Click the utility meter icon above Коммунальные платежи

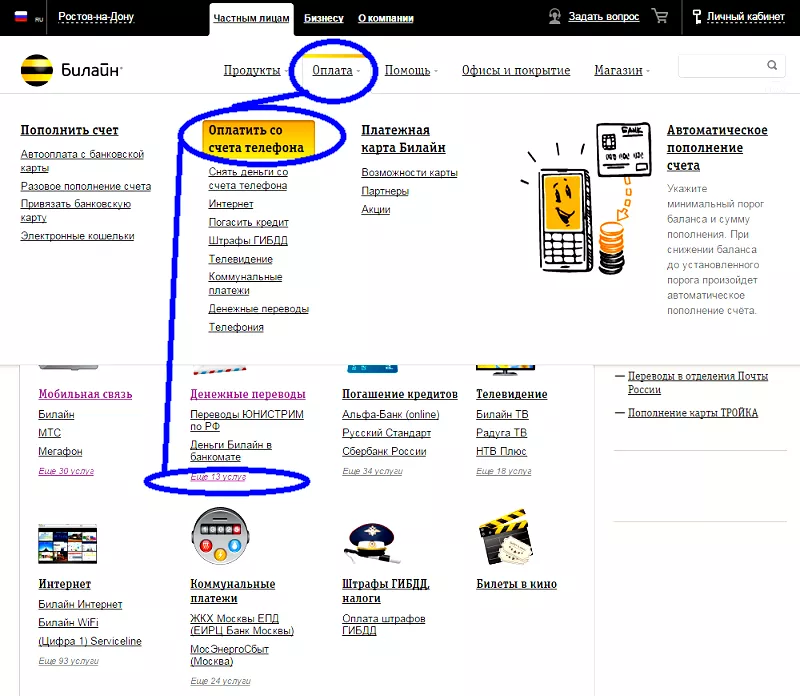pyautogui.click(x=220, y=536)
